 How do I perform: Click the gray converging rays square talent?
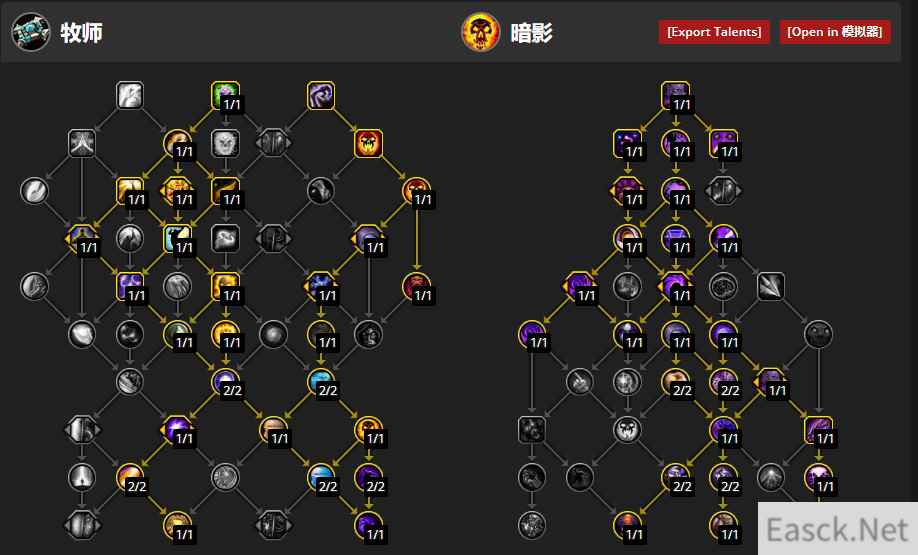(82, 143)
